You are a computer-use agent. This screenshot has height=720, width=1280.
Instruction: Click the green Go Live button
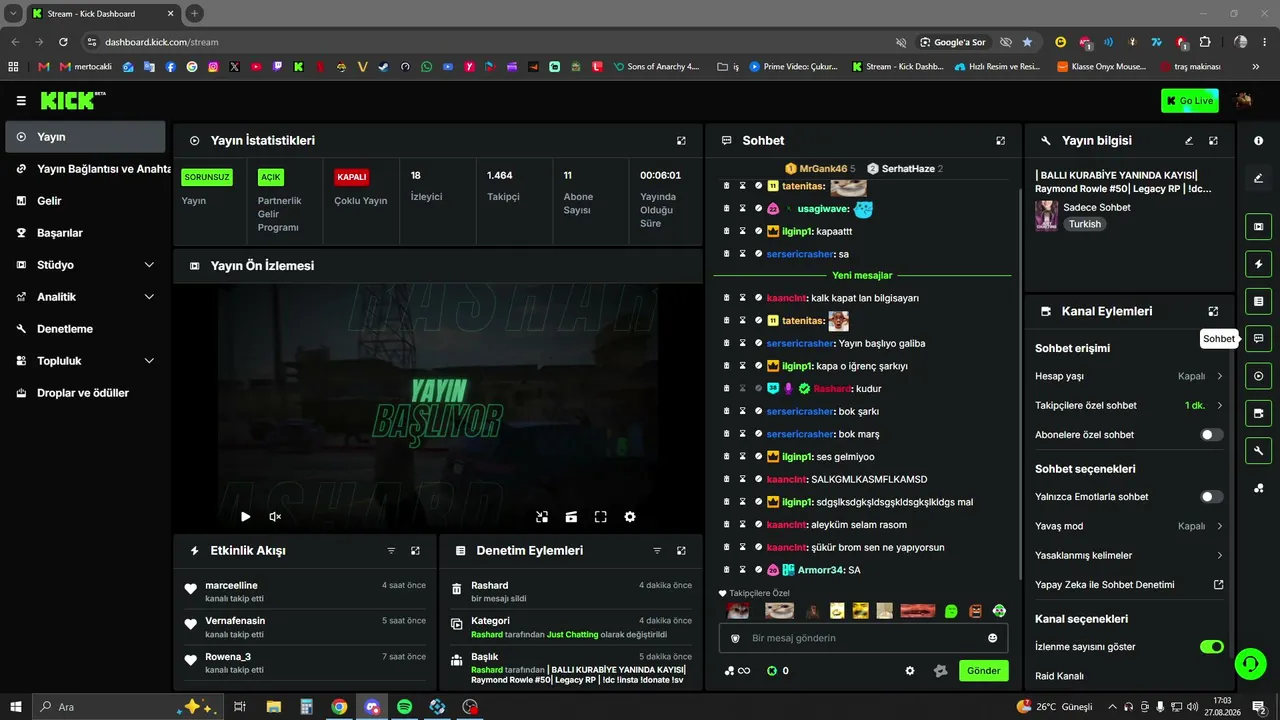pyautogui.click(x=1189, y=100)
